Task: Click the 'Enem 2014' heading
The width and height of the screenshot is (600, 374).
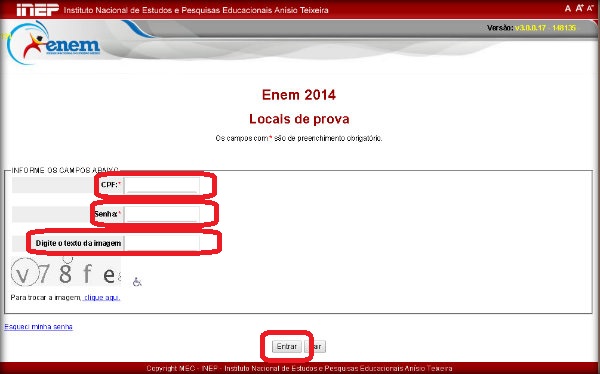Action: click(x=299, y=95)
